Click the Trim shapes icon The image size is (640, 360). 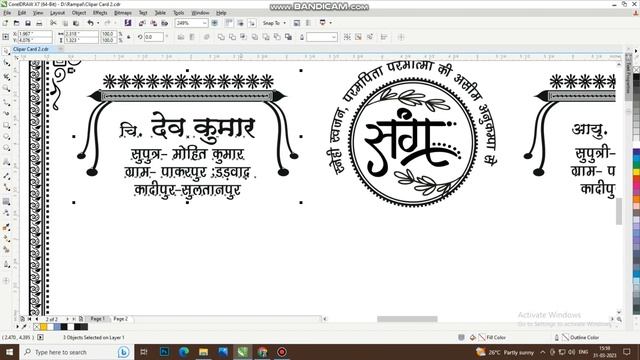(x=232, y=37)
